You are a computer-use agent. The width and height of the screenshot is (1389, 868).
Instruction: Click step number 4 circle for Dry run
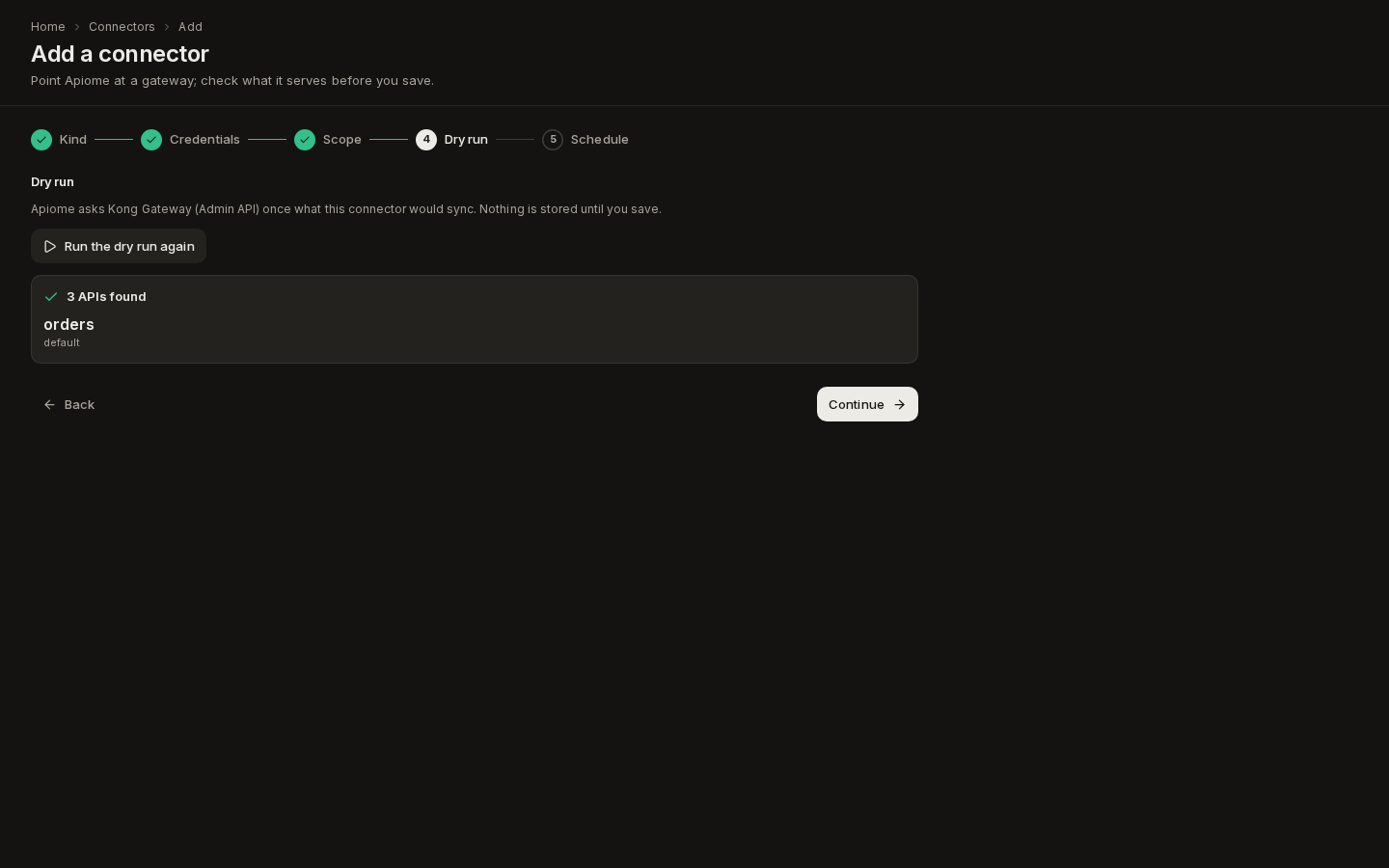coord(426,140)
